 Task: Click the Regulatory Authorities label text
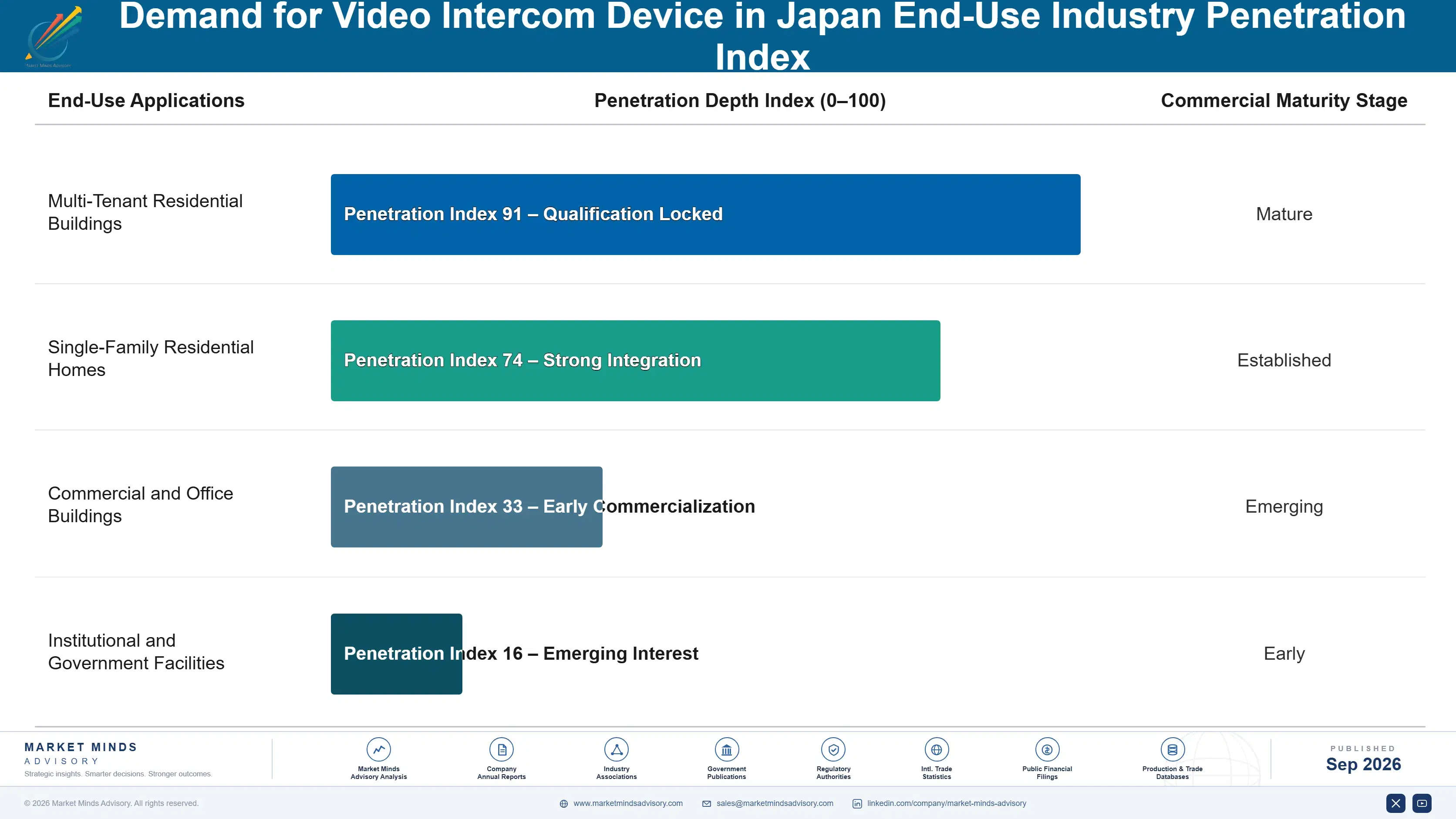coord(833,773)
